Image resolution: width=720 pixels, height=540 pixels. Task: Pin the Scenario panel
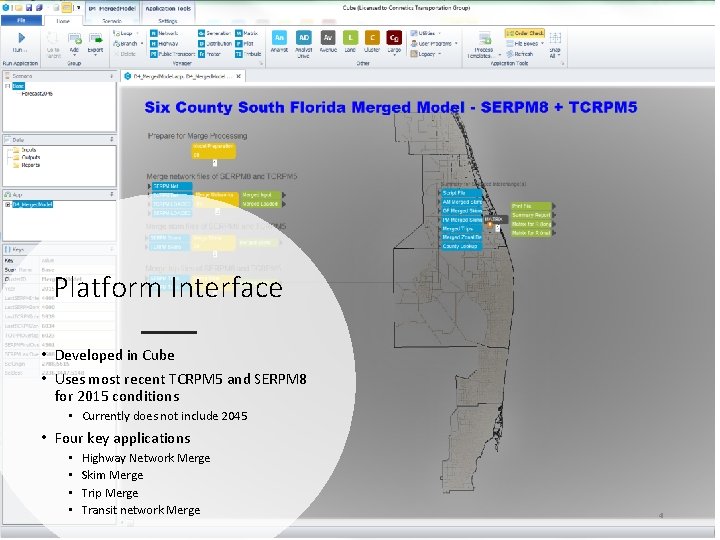point(112,76)
